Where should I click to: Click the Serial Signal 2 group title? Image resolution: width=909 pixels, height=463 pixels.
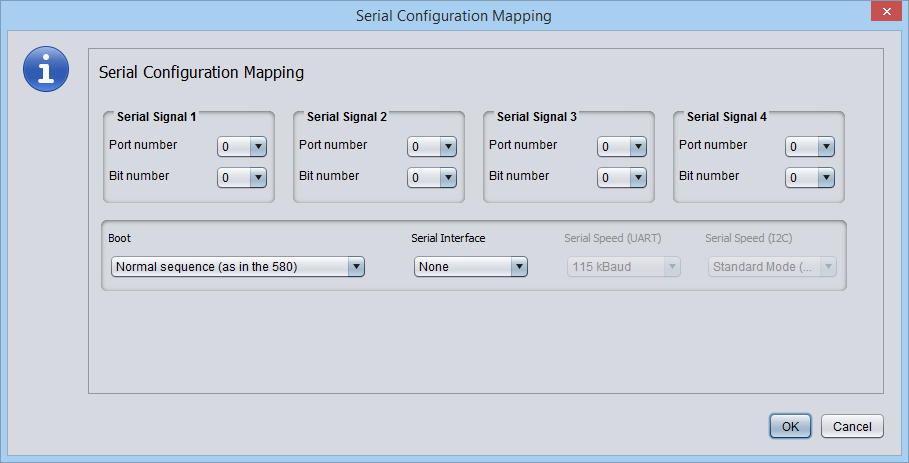347,117
